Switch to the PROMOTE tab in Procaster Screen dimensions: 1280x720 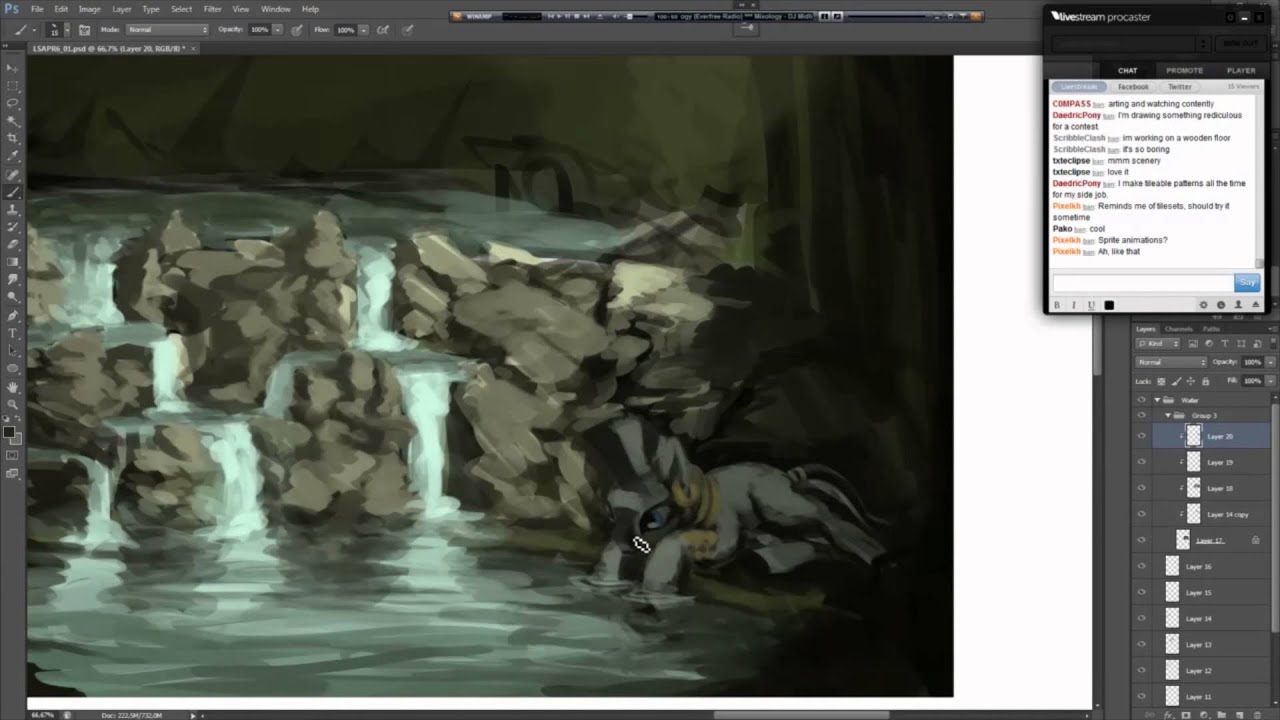tap(1184, 71)
